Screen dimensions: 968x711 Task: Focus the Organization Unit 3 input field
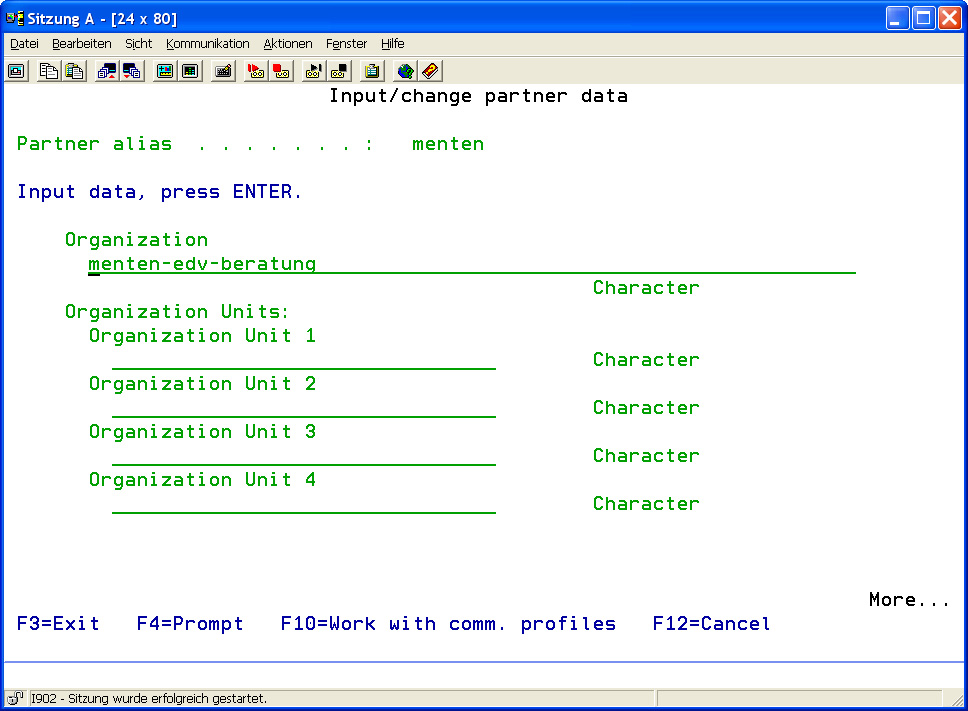[x=303, y=456]
